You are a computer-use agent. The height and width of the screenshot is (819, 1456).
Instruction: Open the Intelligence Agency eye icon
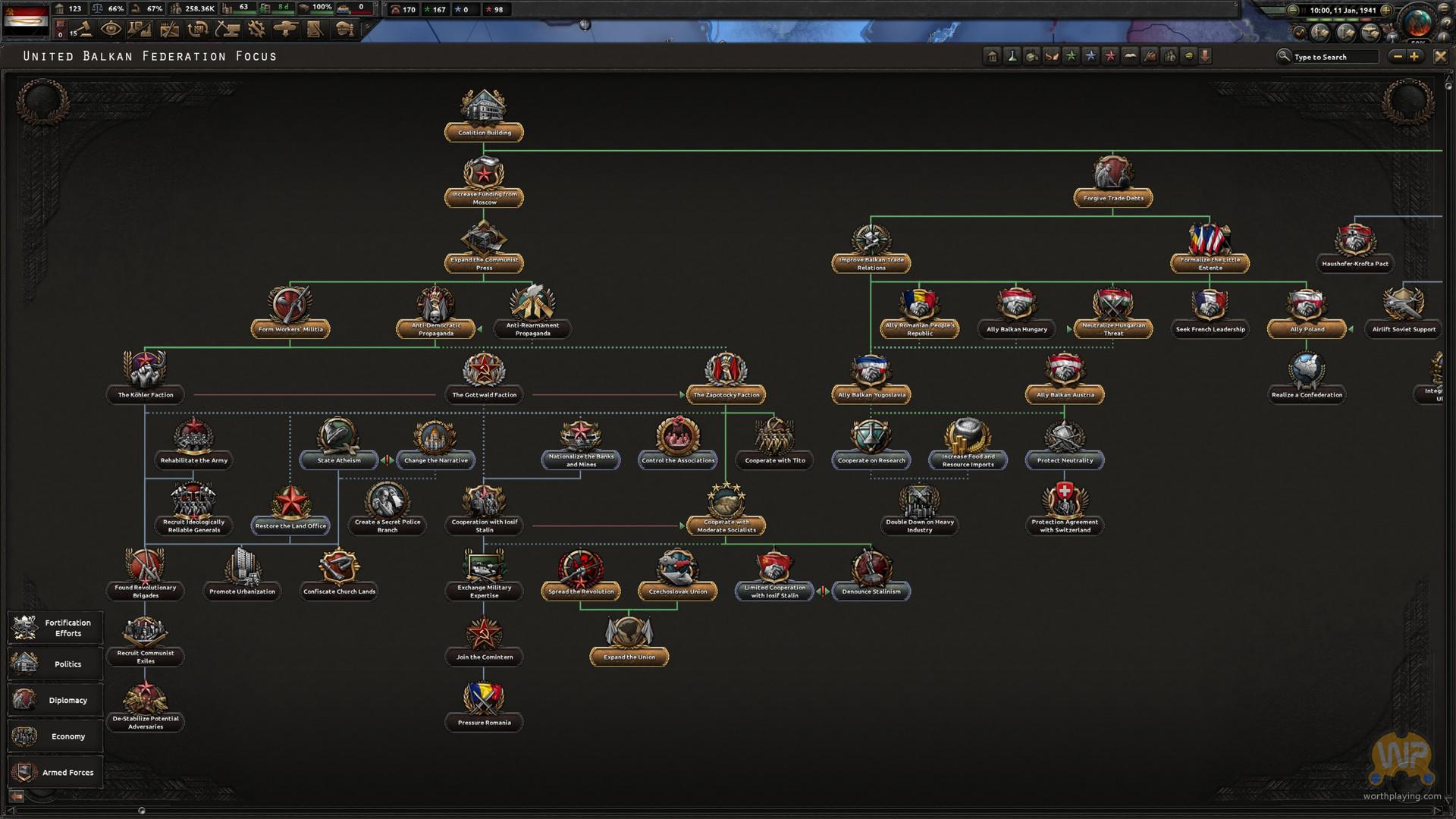(x=111, y=30)
